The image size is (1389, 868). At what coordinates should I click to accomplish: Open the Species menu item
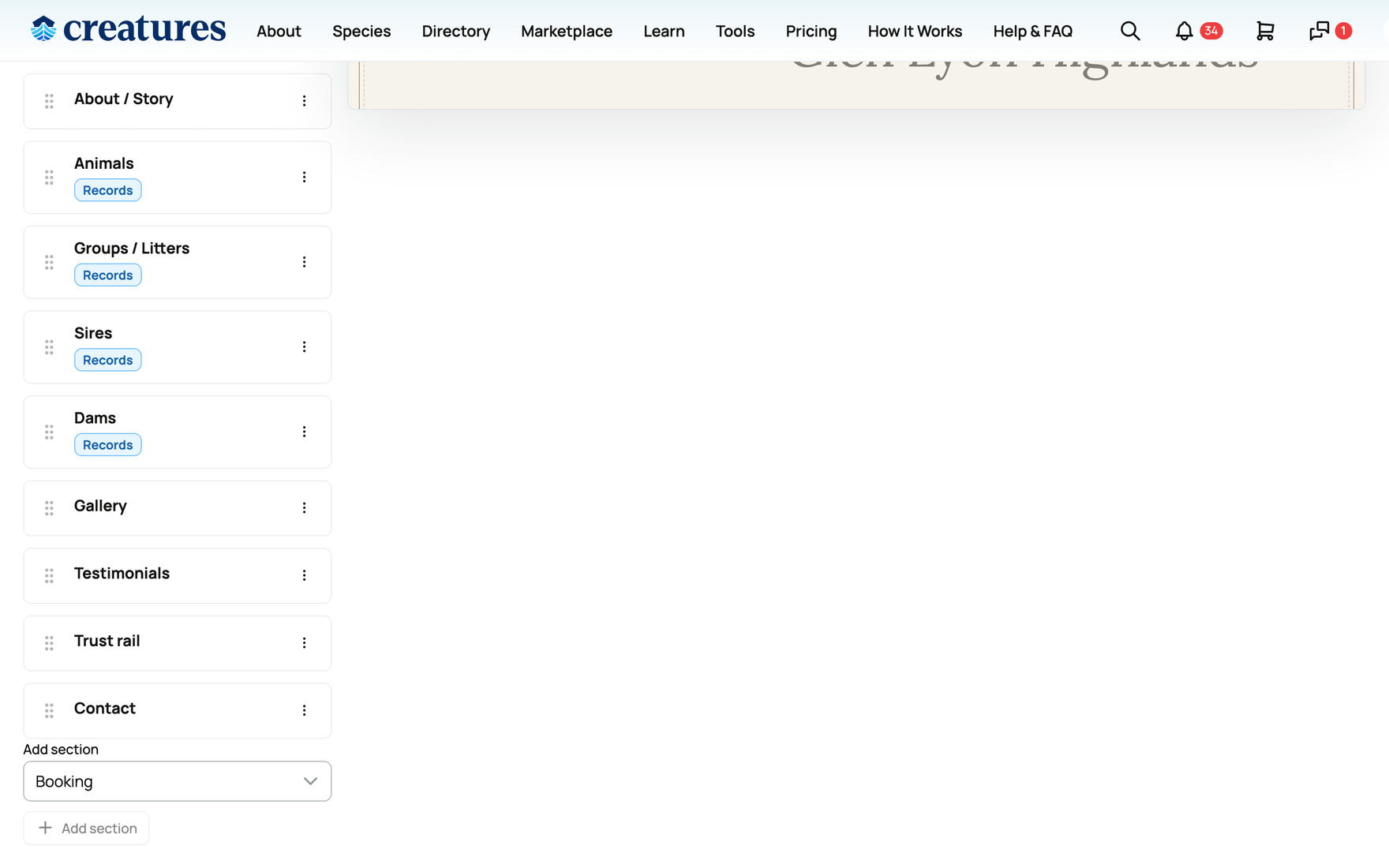tap(361, 31)
